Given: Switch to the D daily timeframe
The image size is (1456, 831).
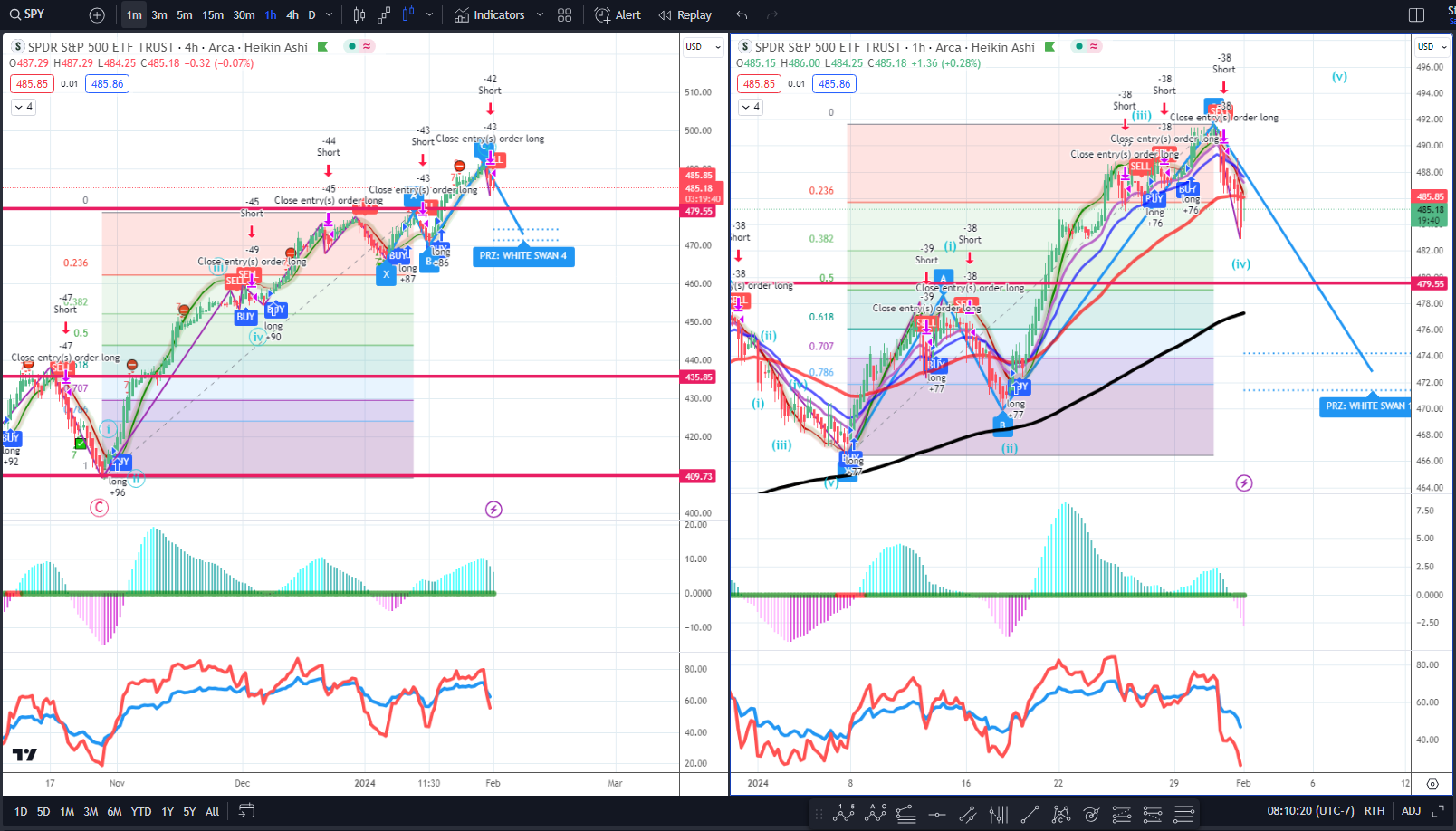Looking at the screenshot, I should (312, 15).
